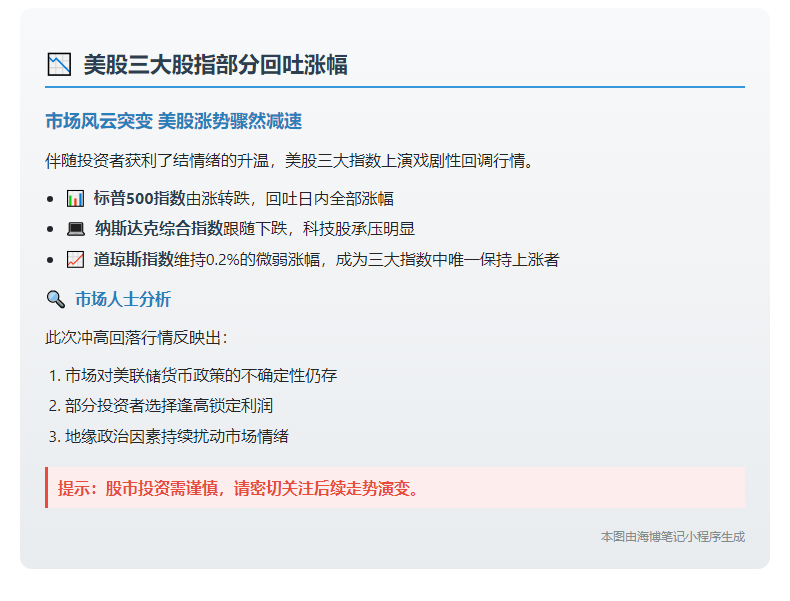The height and width of the screenshot is (601, 790).
Task: Click the magnifying glass icon beside 市场人士分析
Action: coord(55,299)
